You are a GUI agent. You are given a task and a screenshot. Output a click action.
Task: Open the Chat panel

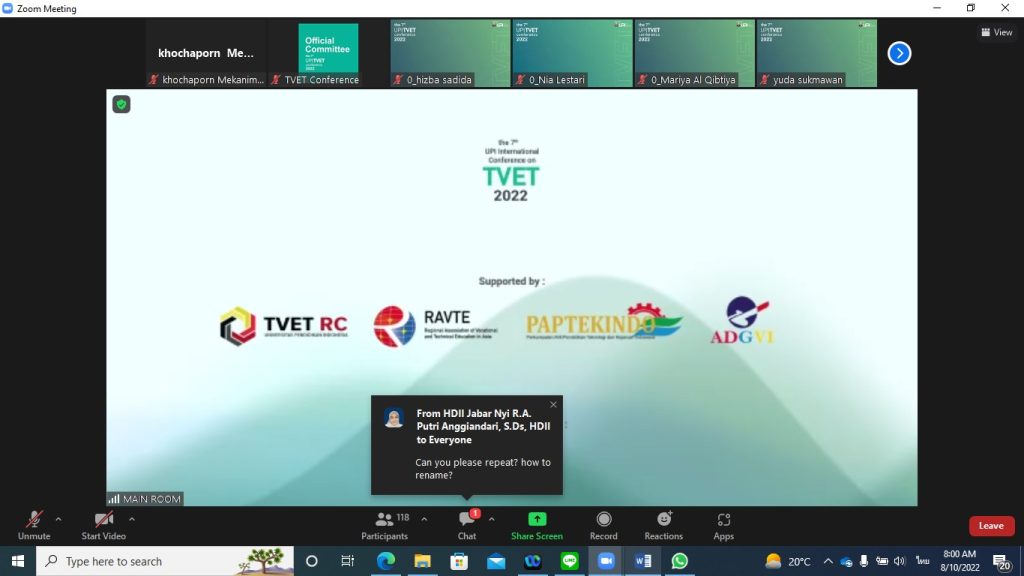[467, 526]
